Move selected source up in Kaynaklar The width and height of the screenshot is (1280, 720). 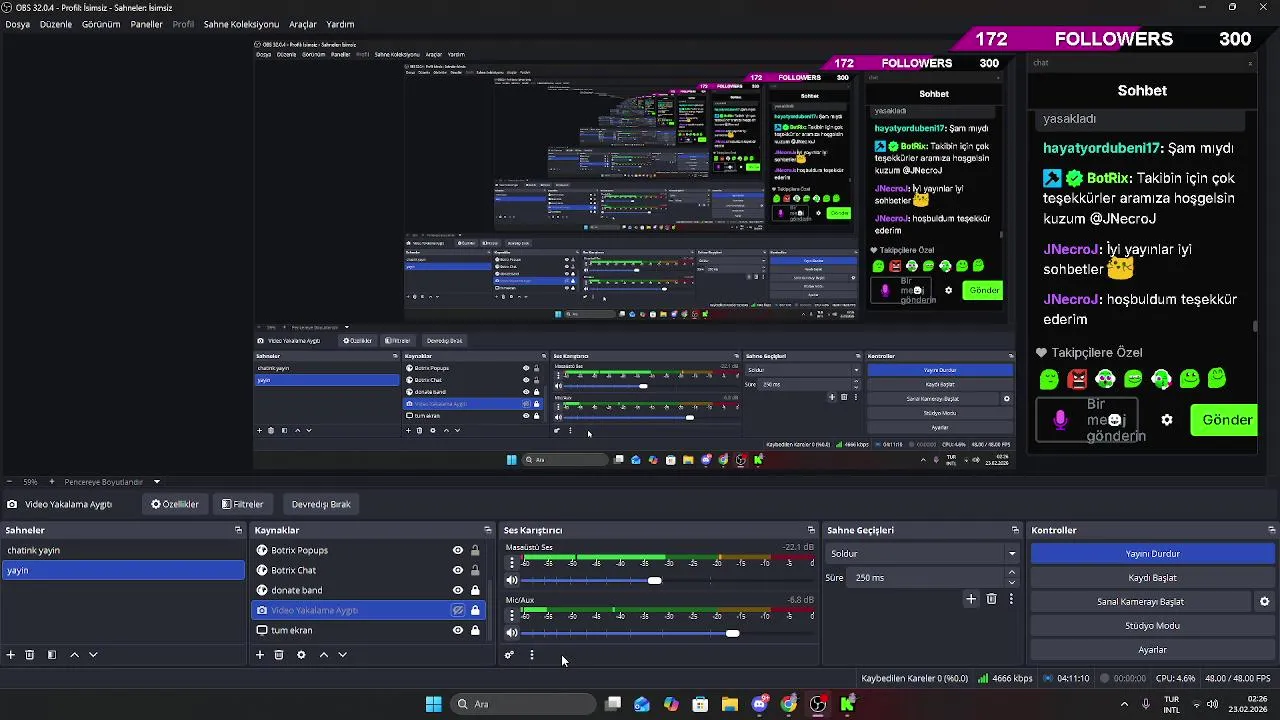coord(323,655)
